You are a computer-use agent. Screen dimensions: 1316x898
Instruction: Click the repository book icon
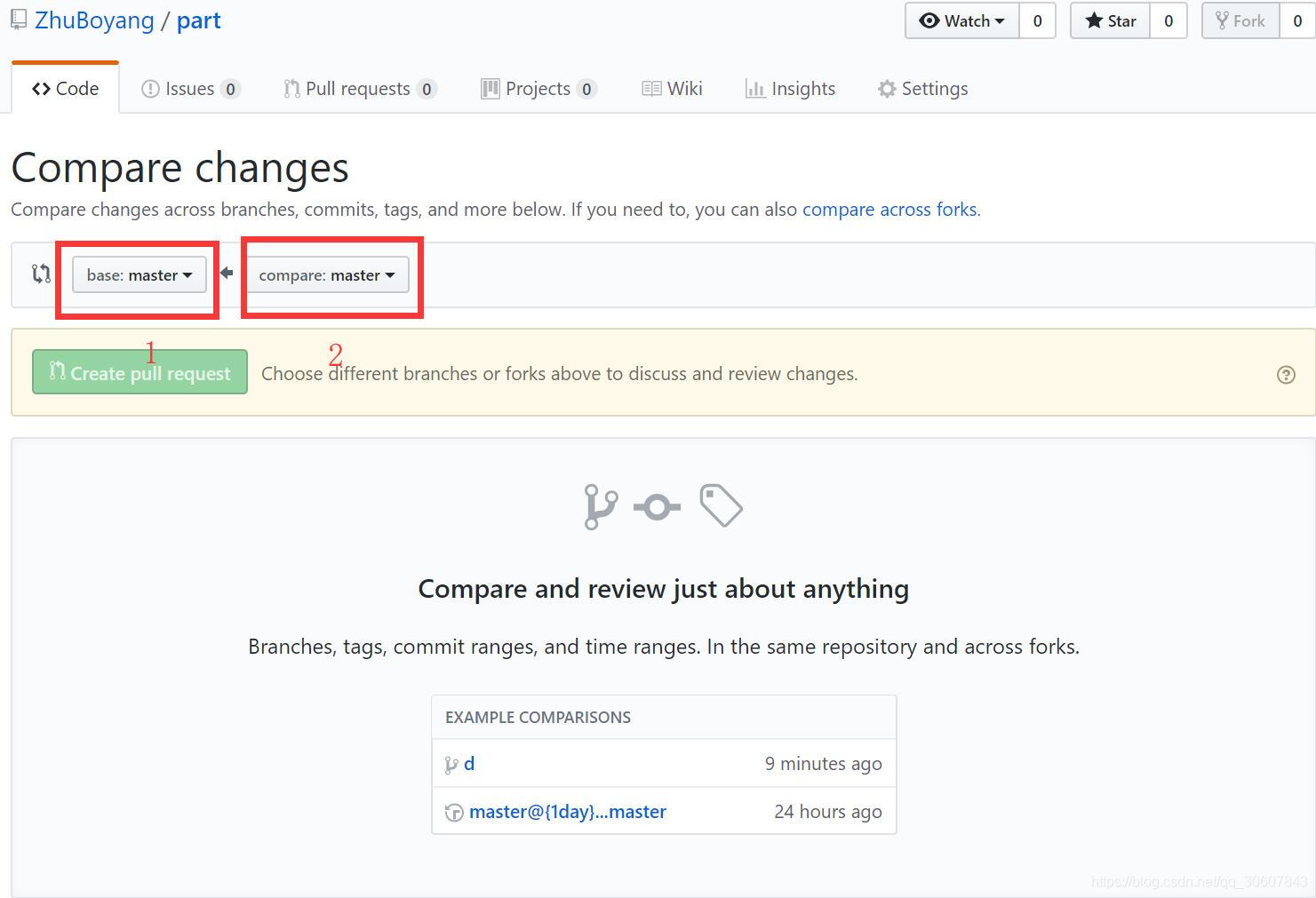coord(19,20)
